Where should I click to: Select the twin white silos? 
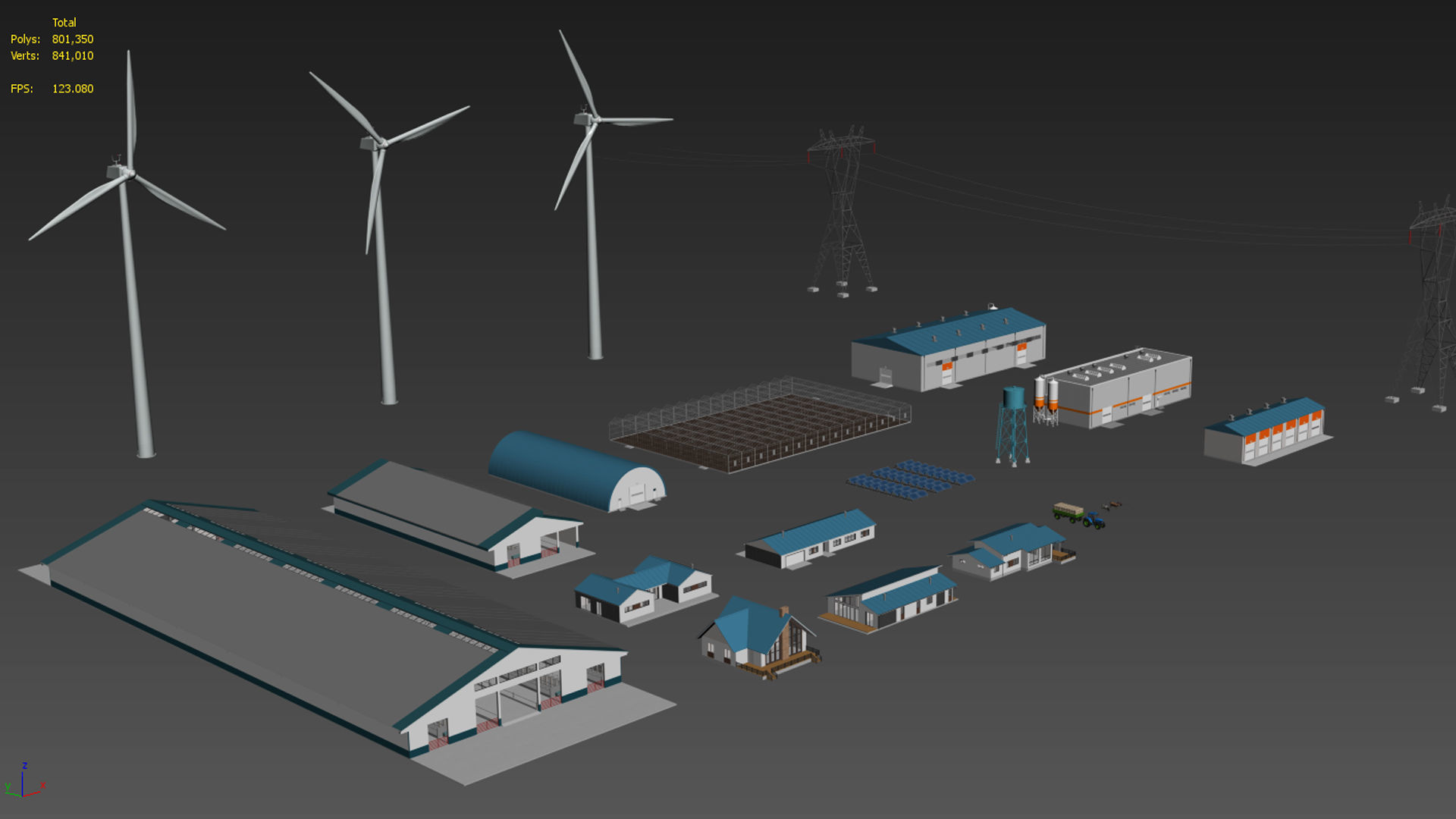click(x=1046, y=400)
